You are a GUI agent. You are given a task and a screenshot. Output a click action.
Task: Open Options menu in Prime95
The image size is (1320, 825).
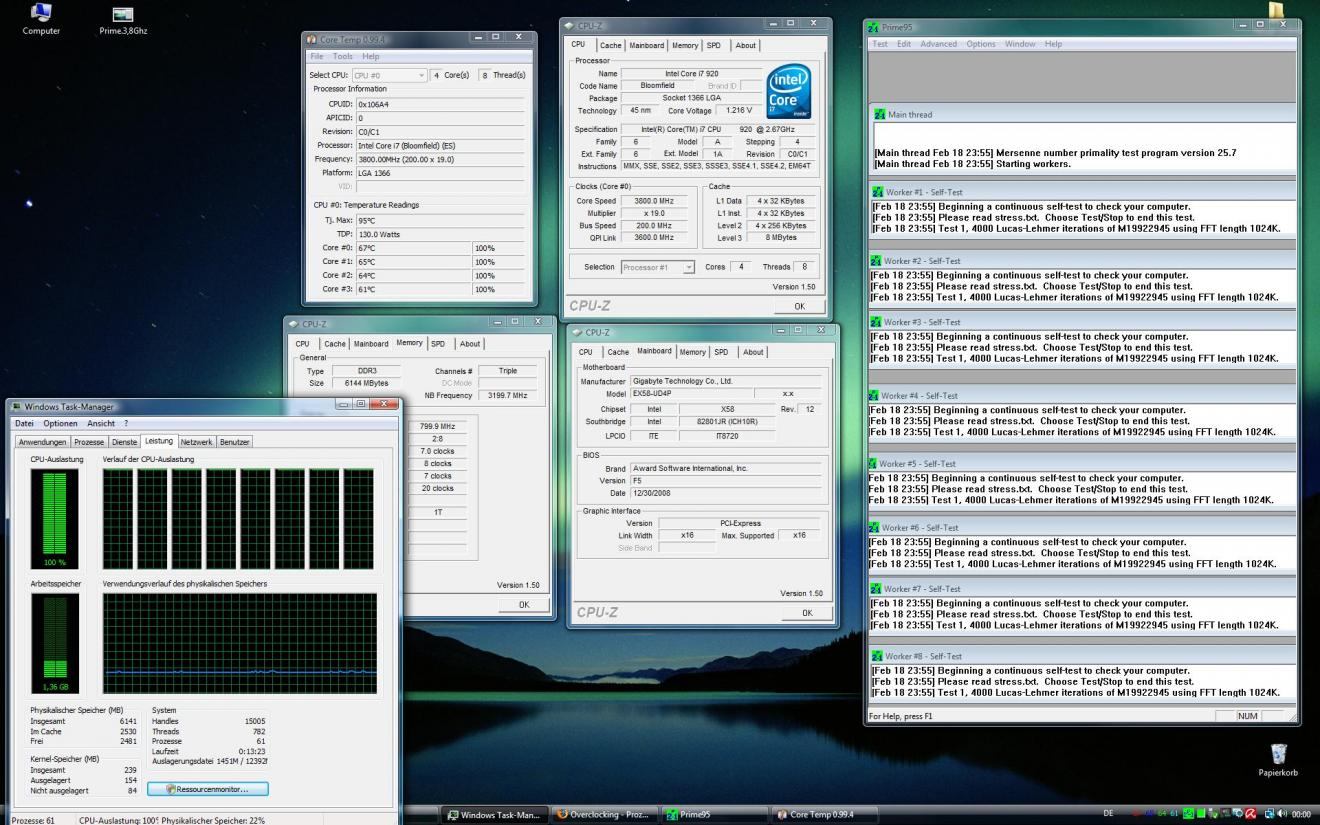coord(981,44)
